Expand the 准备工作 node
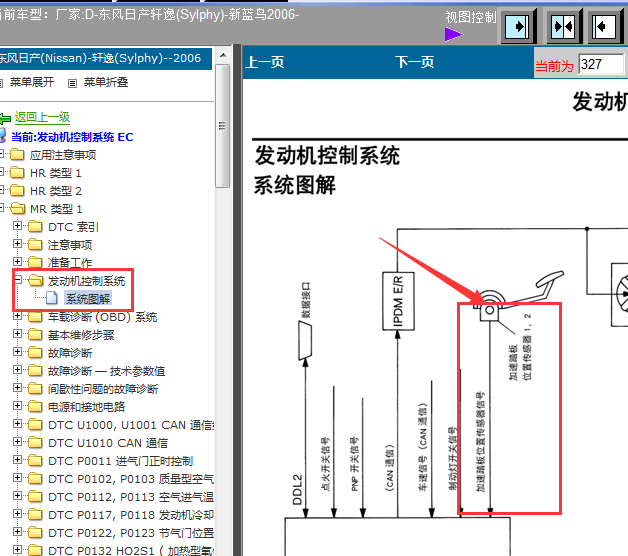This screenshot has width=628, height=556. (x=17, y=262)
